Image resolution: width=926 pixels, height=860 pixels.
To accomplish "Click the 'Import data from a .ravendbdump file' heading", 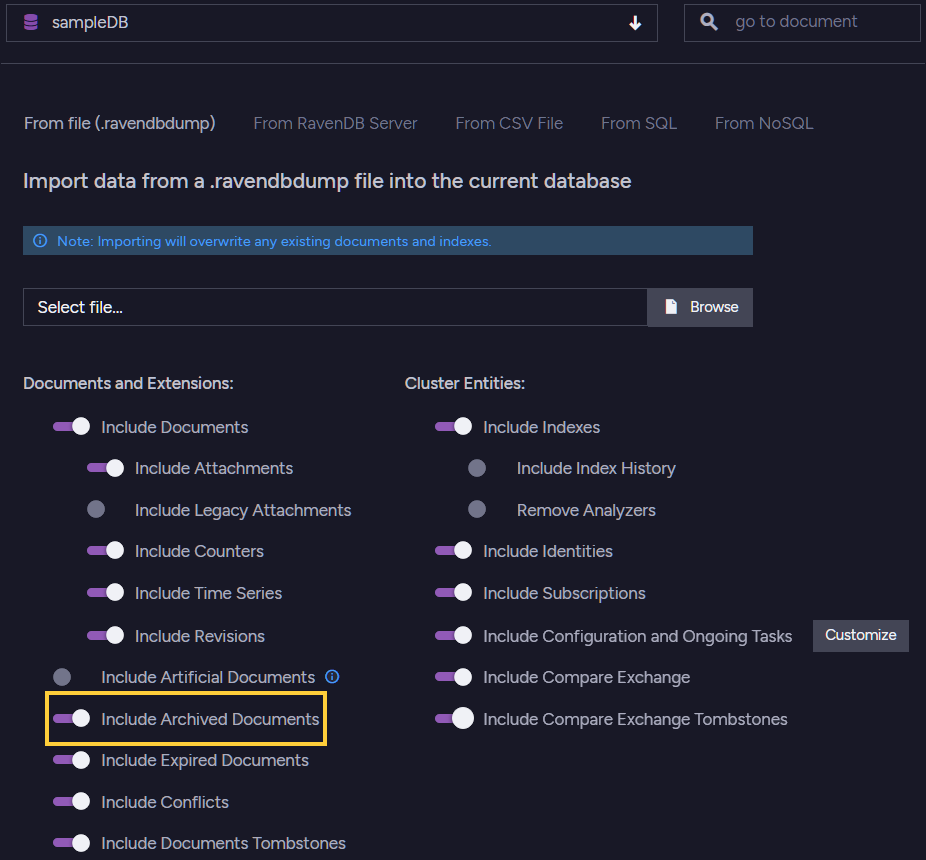I will point(327,181).
